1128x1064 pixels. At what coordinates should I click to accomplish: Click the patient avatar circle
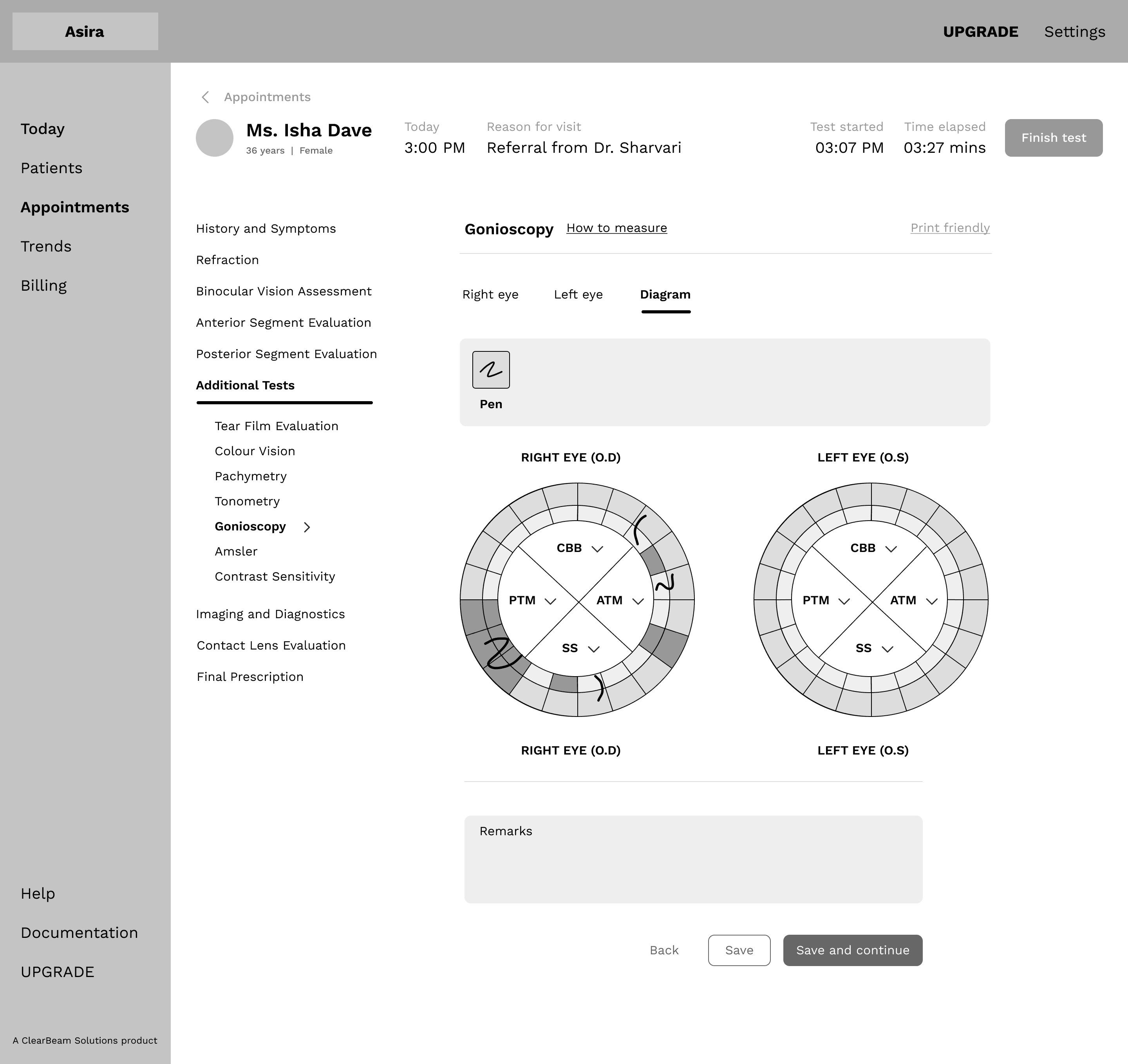click(x=215, y=138)
